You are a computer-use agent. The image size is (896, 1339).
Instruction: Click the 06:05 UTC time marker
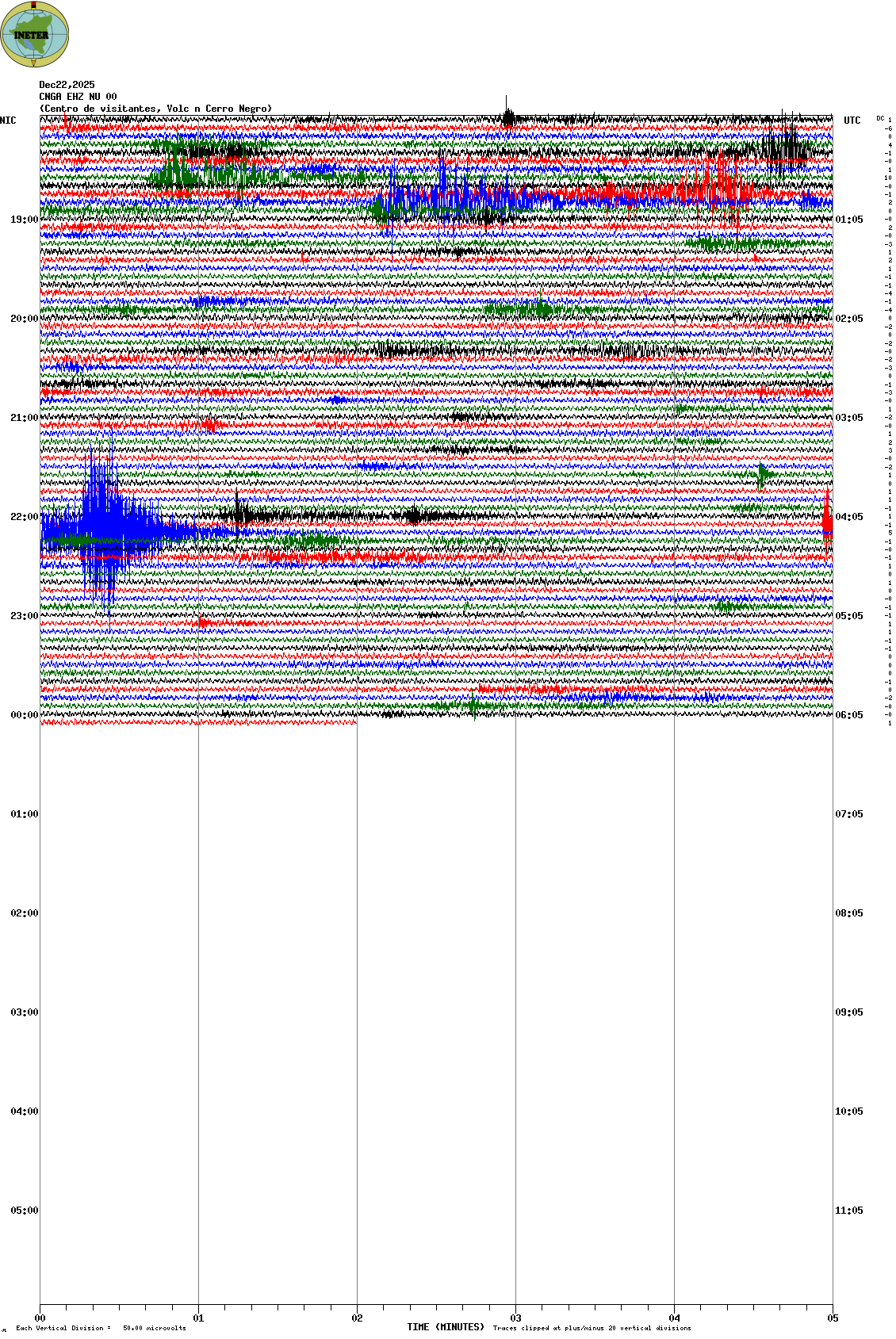tap(848, 715)
